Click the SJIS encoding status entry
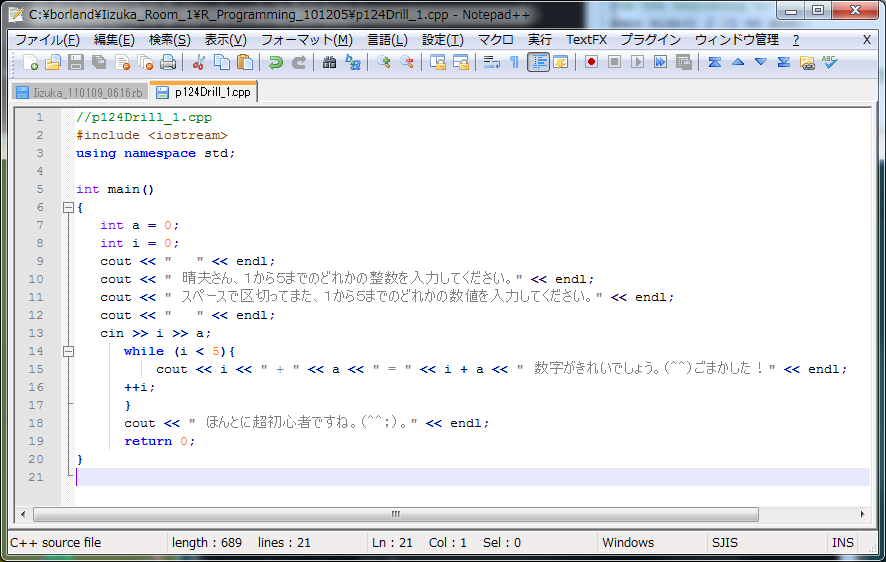Image resolution: width=886 pixels, height=562 pixels. tap(725, 543)
